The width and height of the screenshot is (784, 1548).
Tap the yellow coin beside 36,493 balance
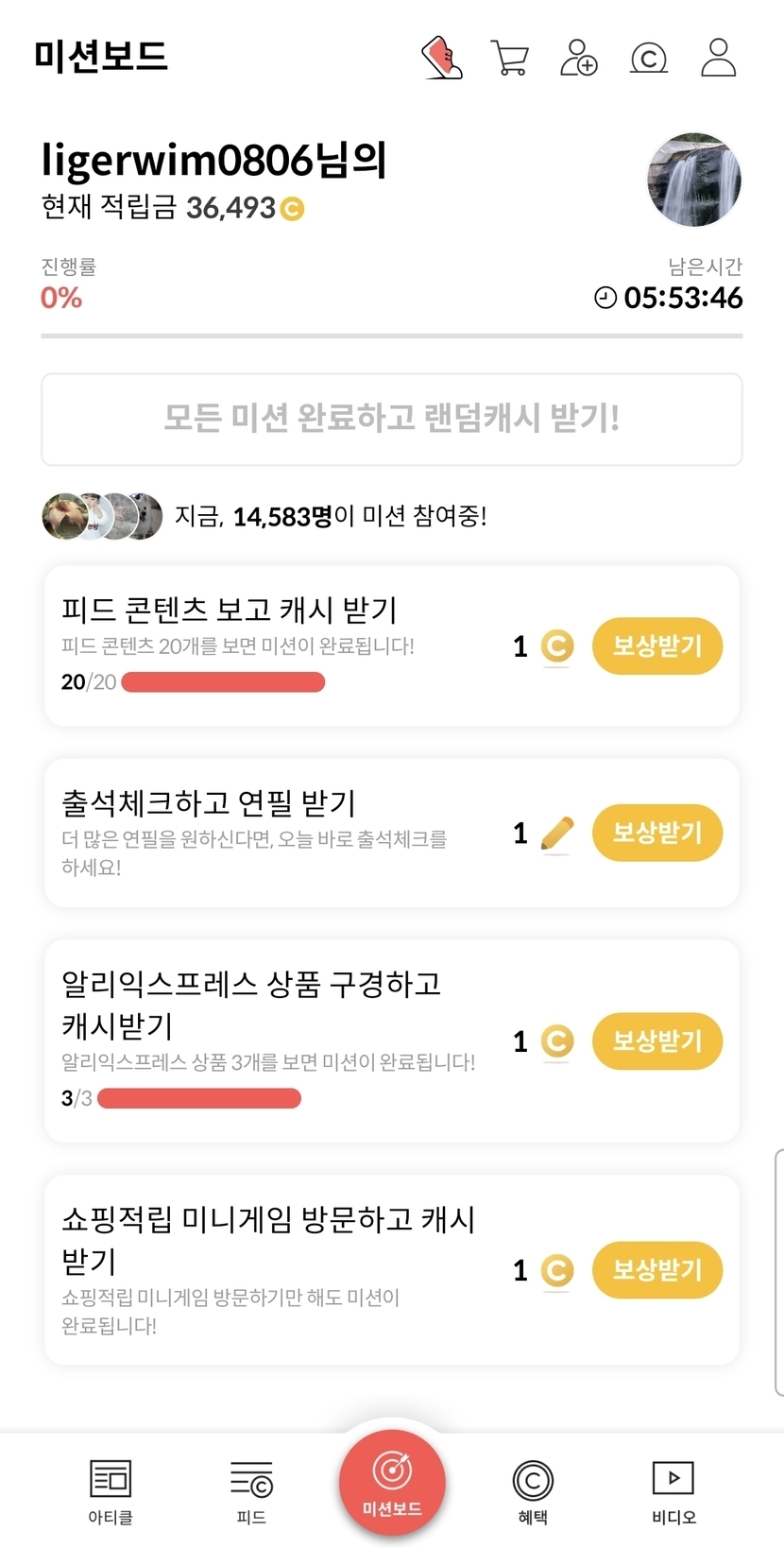[x=293, y=208]
